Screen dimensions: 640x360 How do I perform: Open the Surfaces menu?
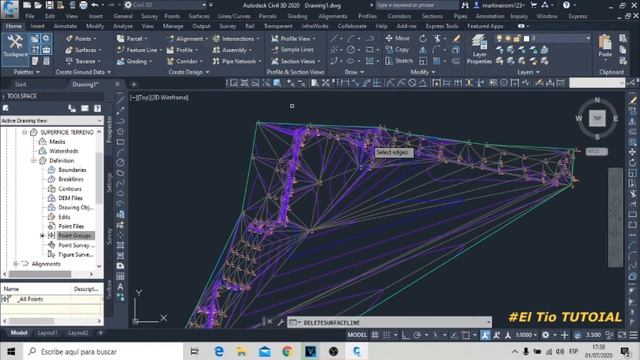click(199, 16)
